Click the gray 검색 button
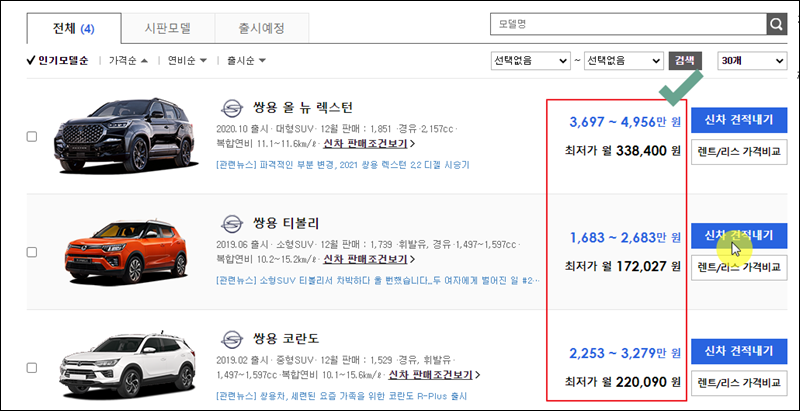This screenshot has width=800, height=411. point(685,61)
